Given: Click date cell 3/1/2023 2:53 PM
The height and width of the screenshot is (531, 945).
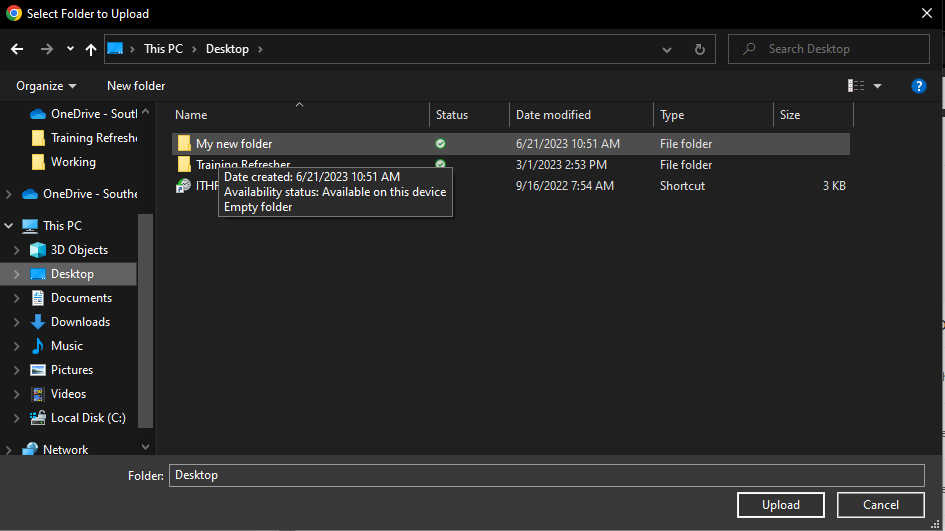Looking at the screenshot, I should (561, 165).
